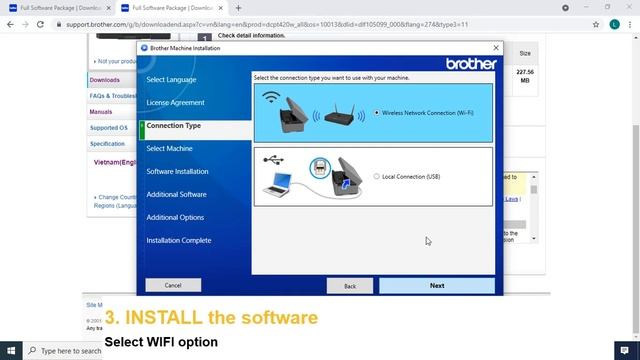This screenshot has width=640, height=360.
Task: Click the Chrome address bar URL
Action: [267, 24]
